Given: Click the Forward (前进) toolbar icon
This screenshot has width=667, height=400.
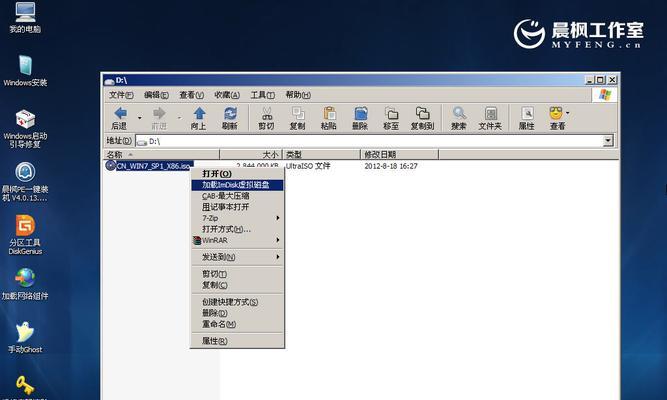Looking at the screenshot, I should [x=159, y=113].
